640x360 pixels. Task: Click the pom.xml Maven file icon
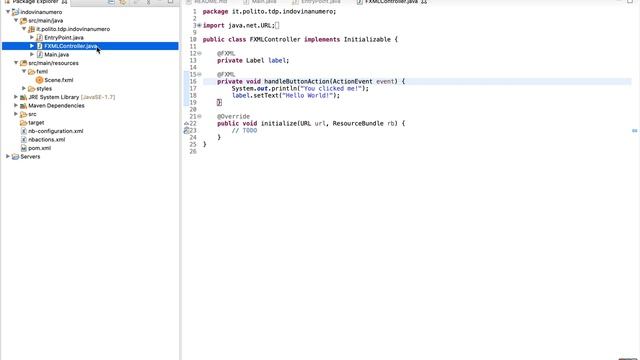pyautogui.click(x=24, y=148)
